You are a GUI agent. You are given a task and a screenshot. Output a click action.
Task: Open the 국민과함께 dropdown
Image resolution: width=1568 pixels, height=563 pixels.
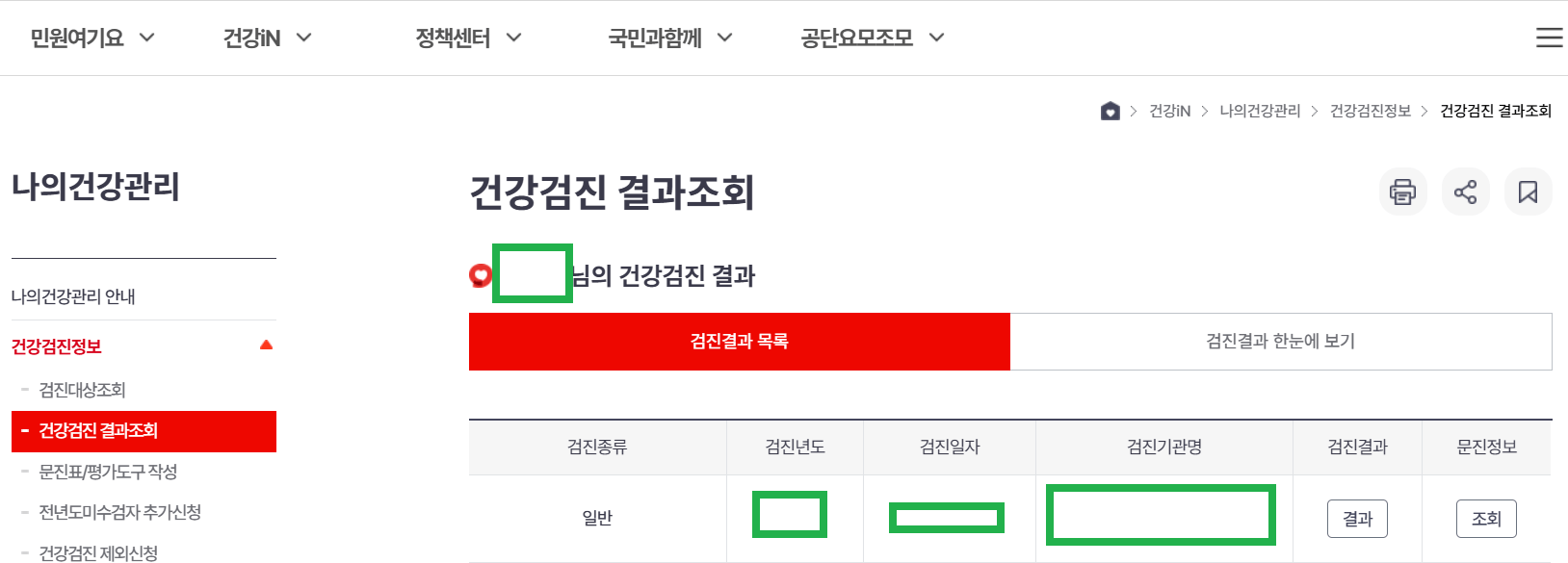pyautogui.click(x=669, y=38)
